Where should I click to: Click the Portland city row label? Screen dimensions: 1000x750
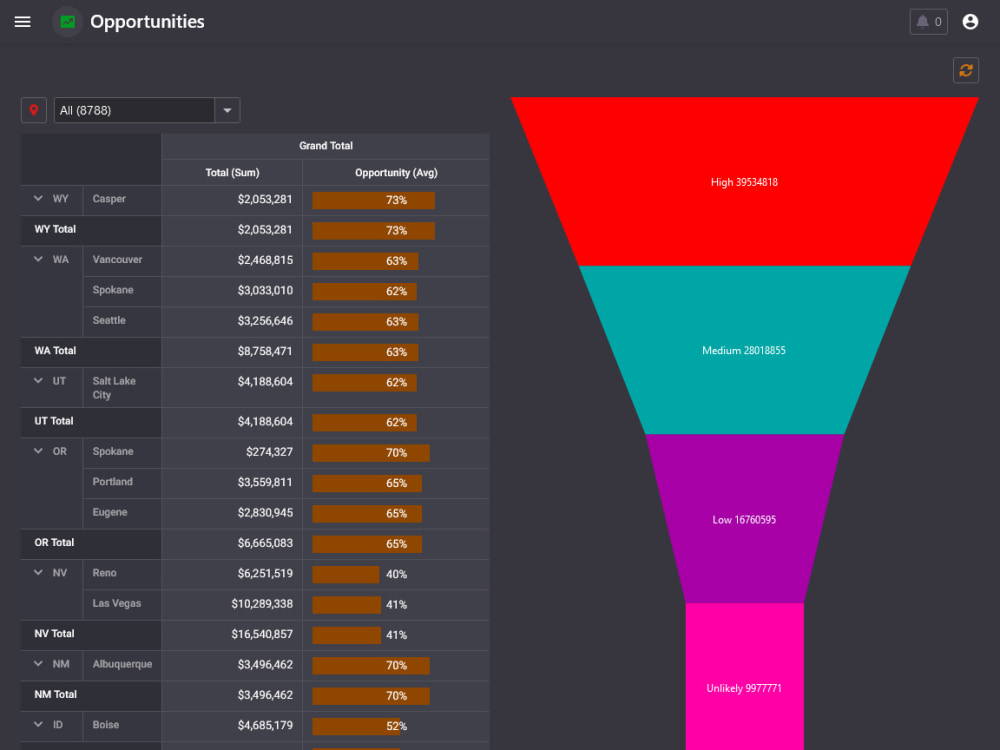tap(113, 482)
